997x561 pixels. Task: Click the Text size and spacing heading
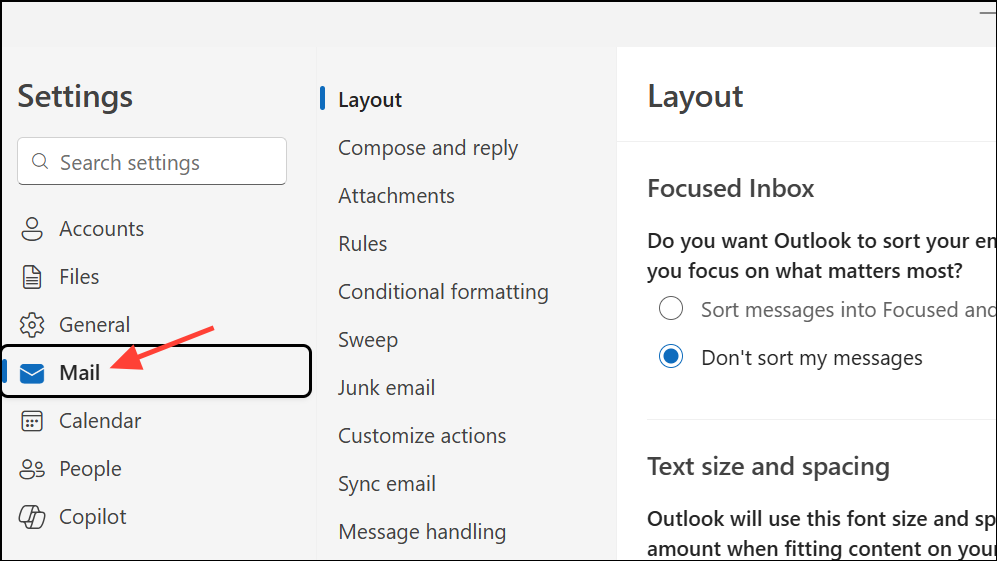pyautogui.click(x=768, y=467)
